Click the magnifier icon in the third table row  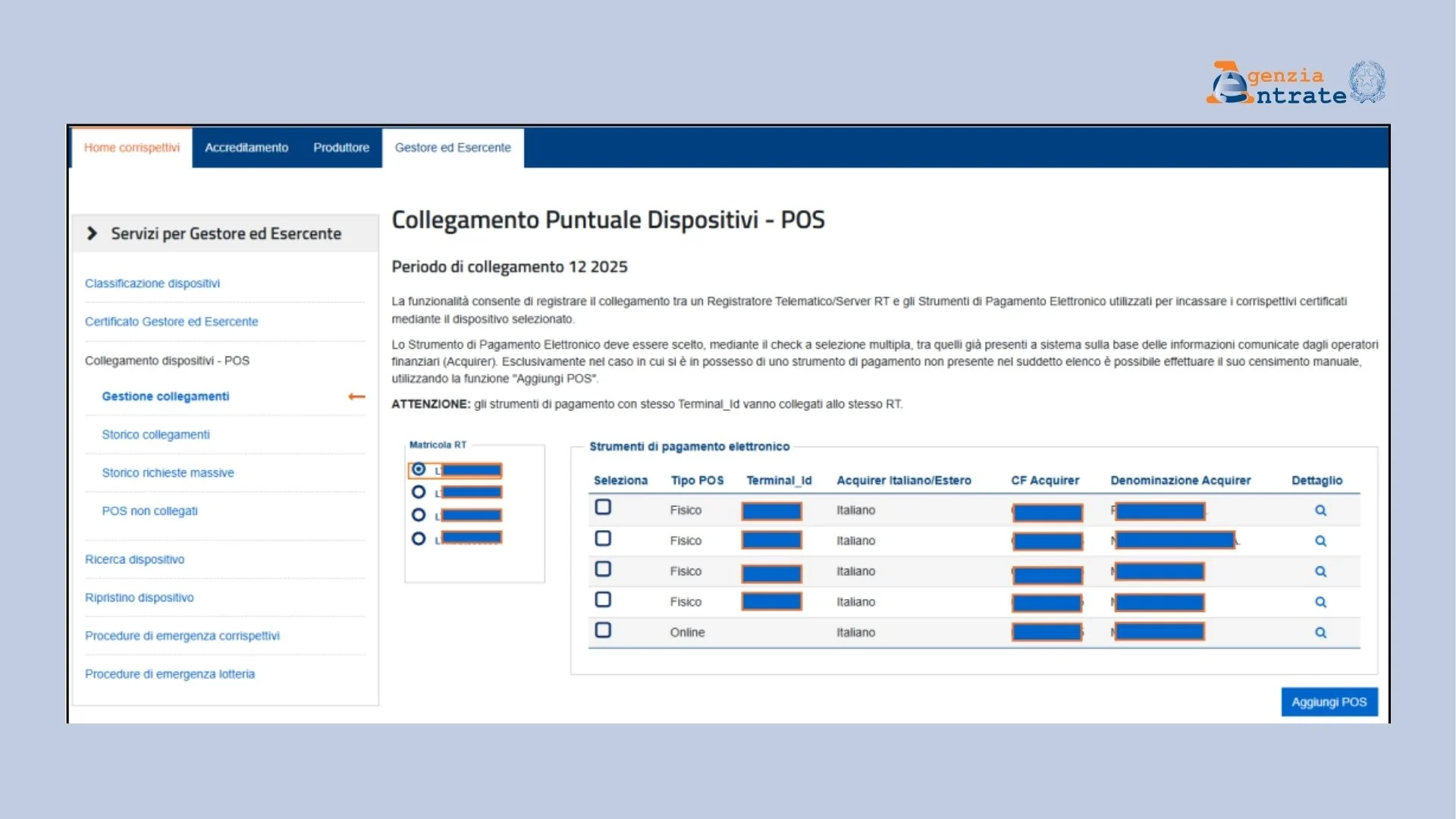(1320, 571)
